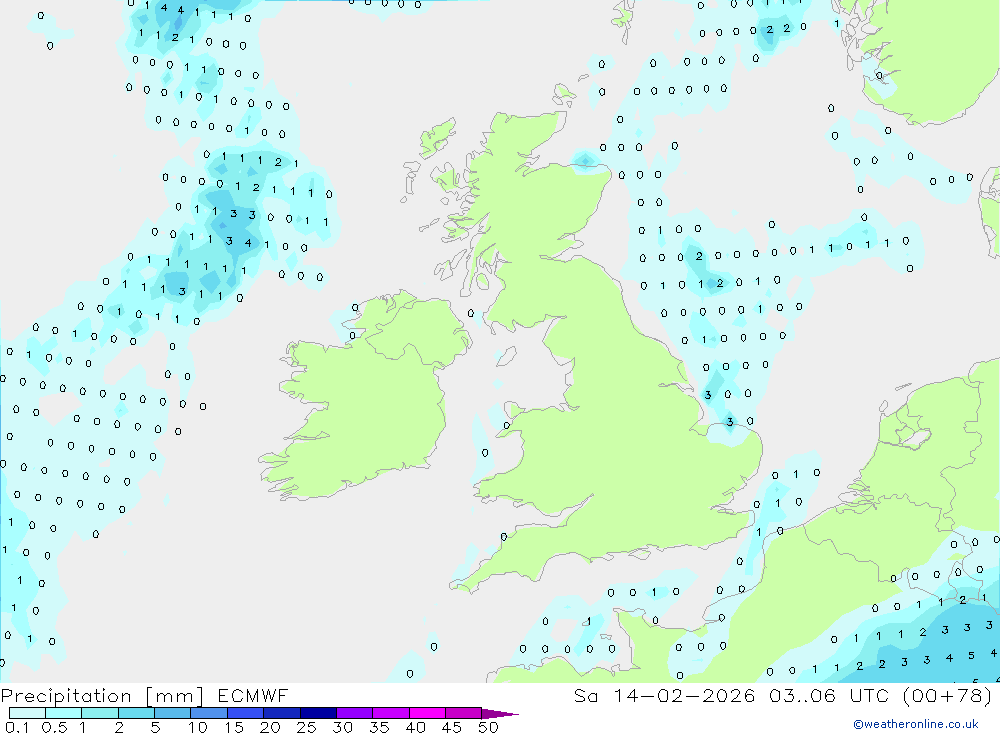1000x733 pixels.
Task: Click the "0.1" legend scale label
Action: click(17, 727)
